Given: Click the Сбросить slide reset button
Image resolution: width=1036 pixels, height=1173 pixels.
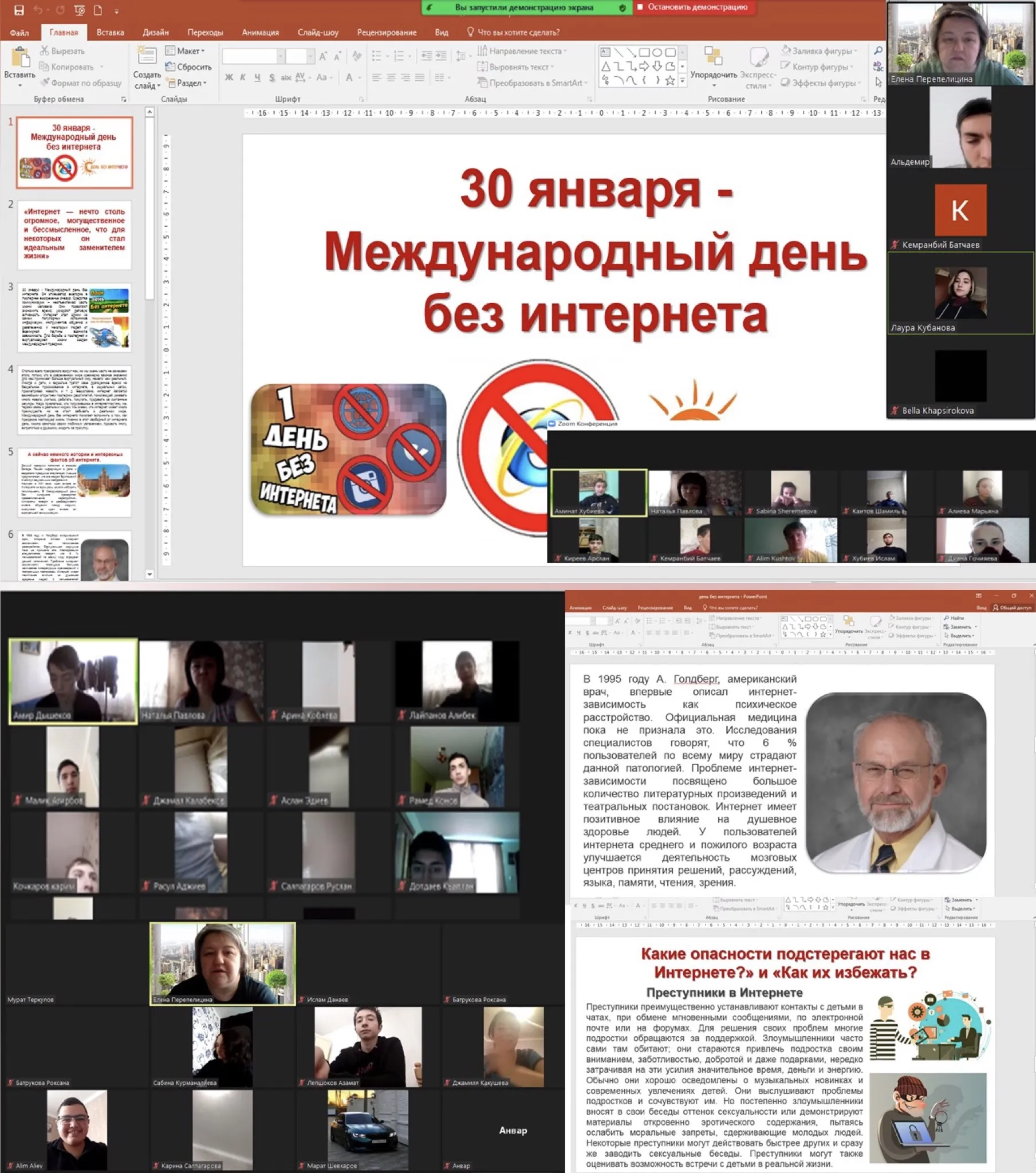Looking at the screenshot, I should [188, 66].
